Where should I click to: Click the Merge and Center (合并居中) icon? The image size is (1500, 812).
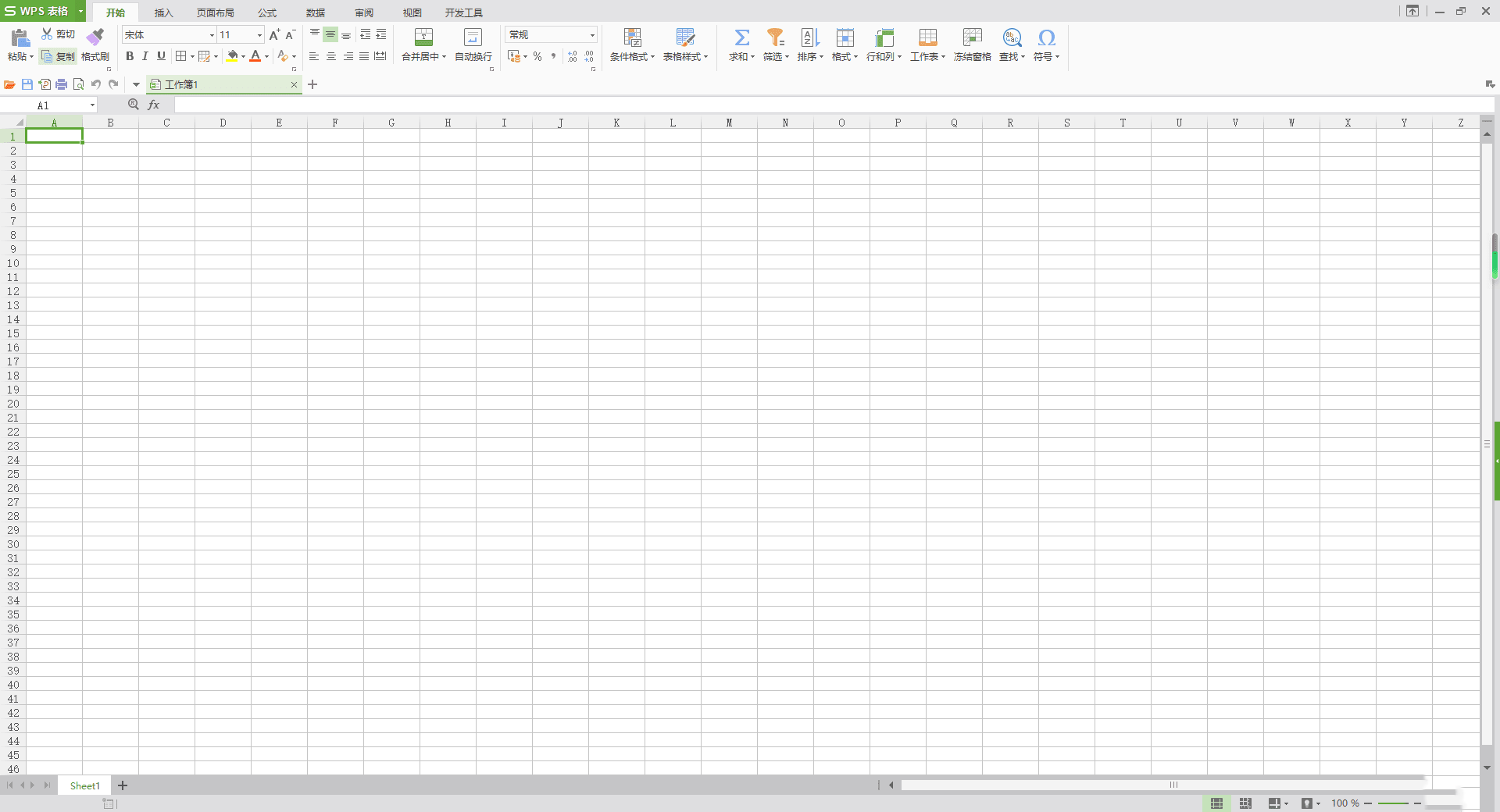click(423, 37)
